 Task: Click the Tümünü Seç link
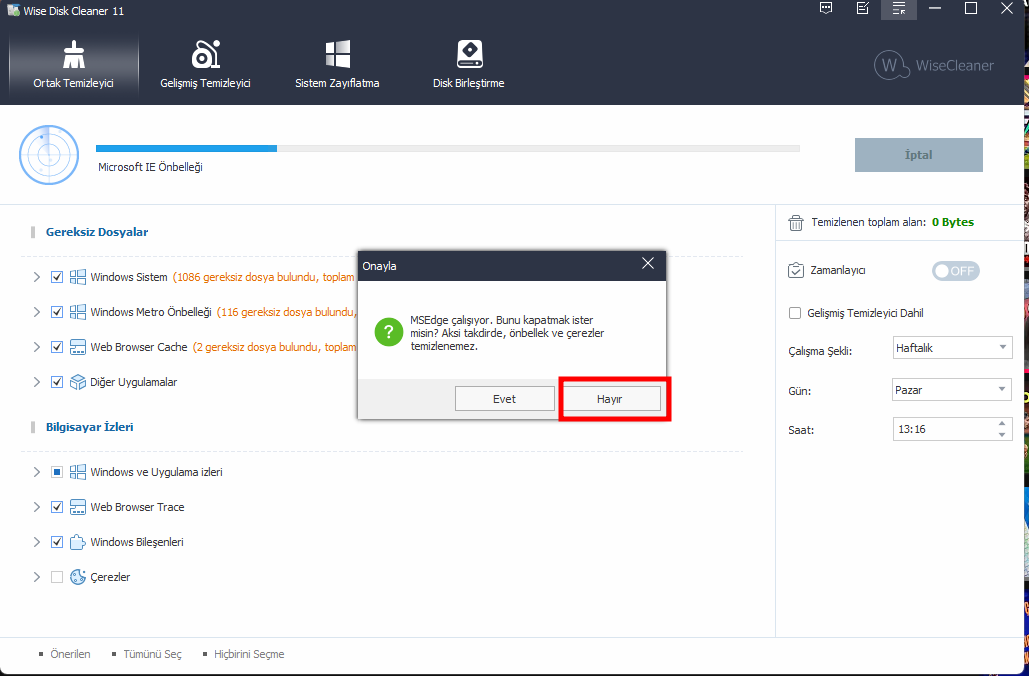pyautogui.click(x=152, y=654)
